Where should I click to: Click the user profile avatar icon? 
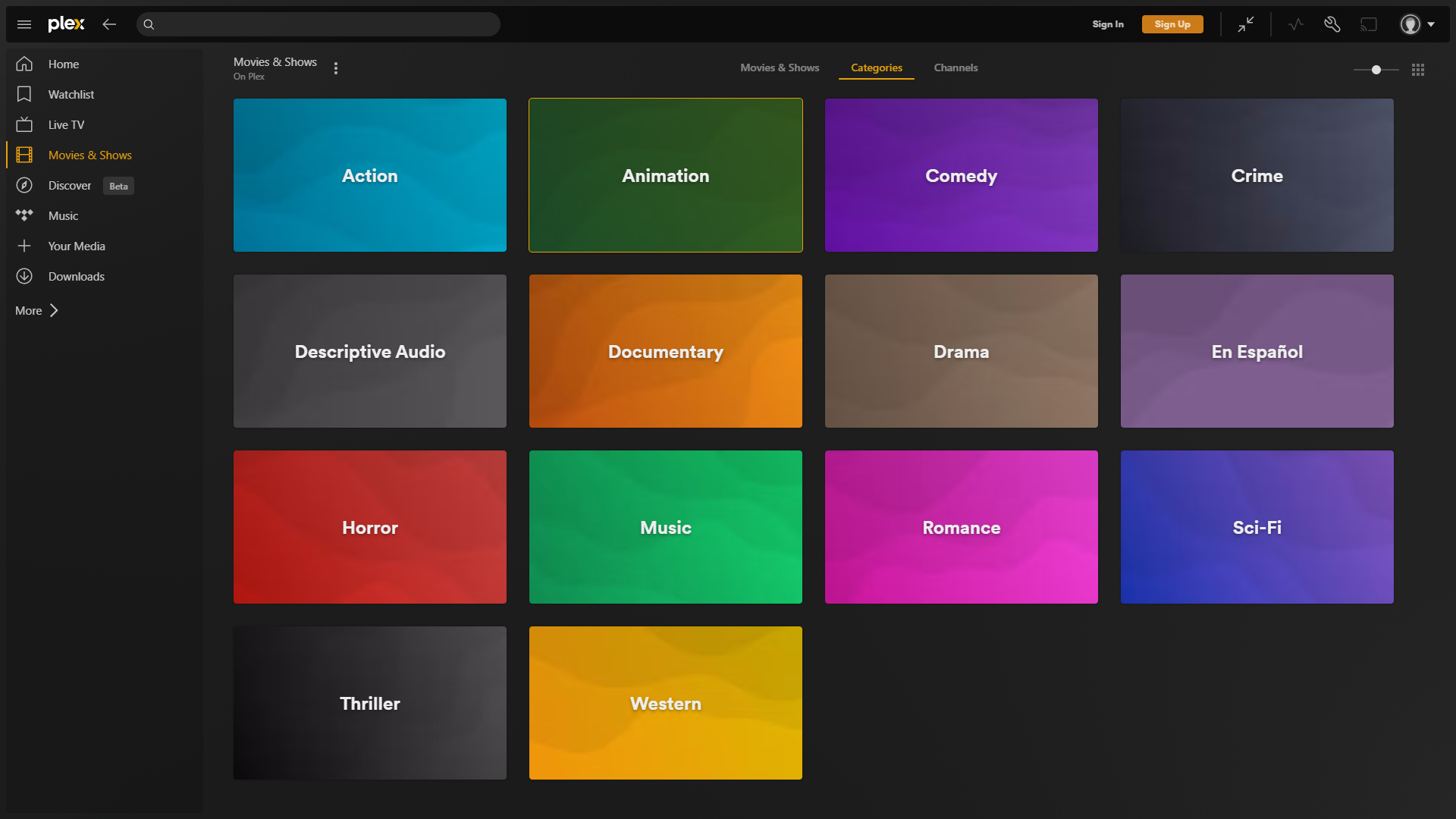tap(1411, 24)
